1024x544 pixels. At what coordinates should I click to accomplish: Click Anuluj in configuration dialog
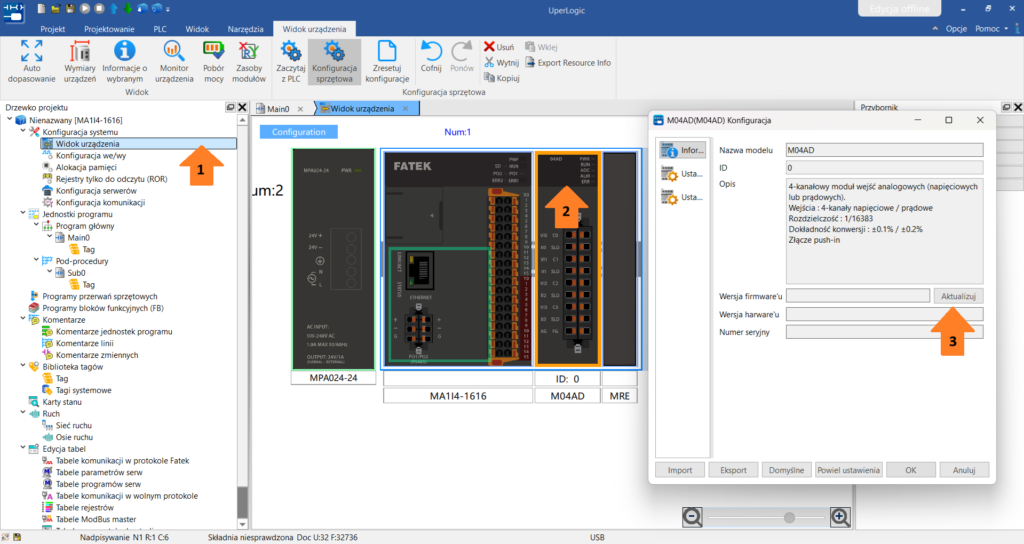(964, 470)
